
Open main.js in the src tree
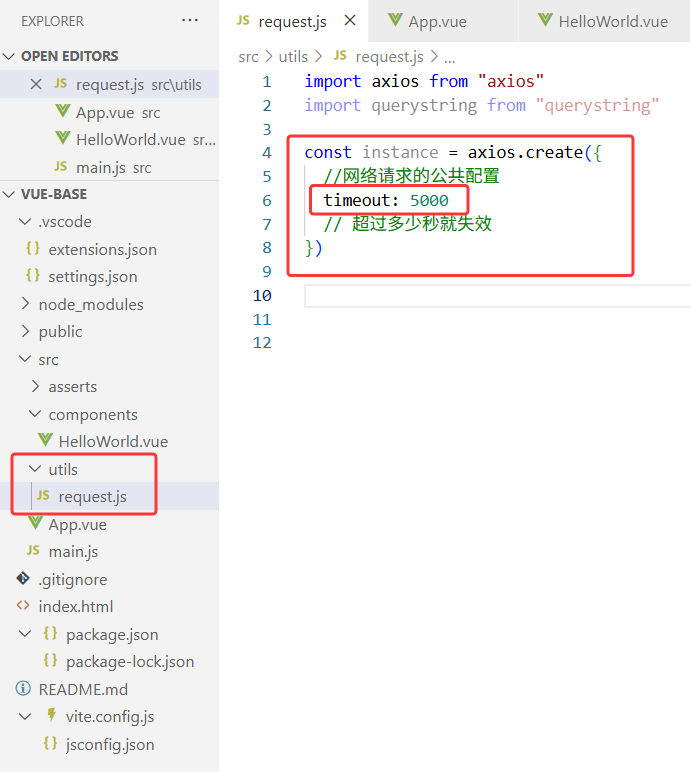point(73,551)
